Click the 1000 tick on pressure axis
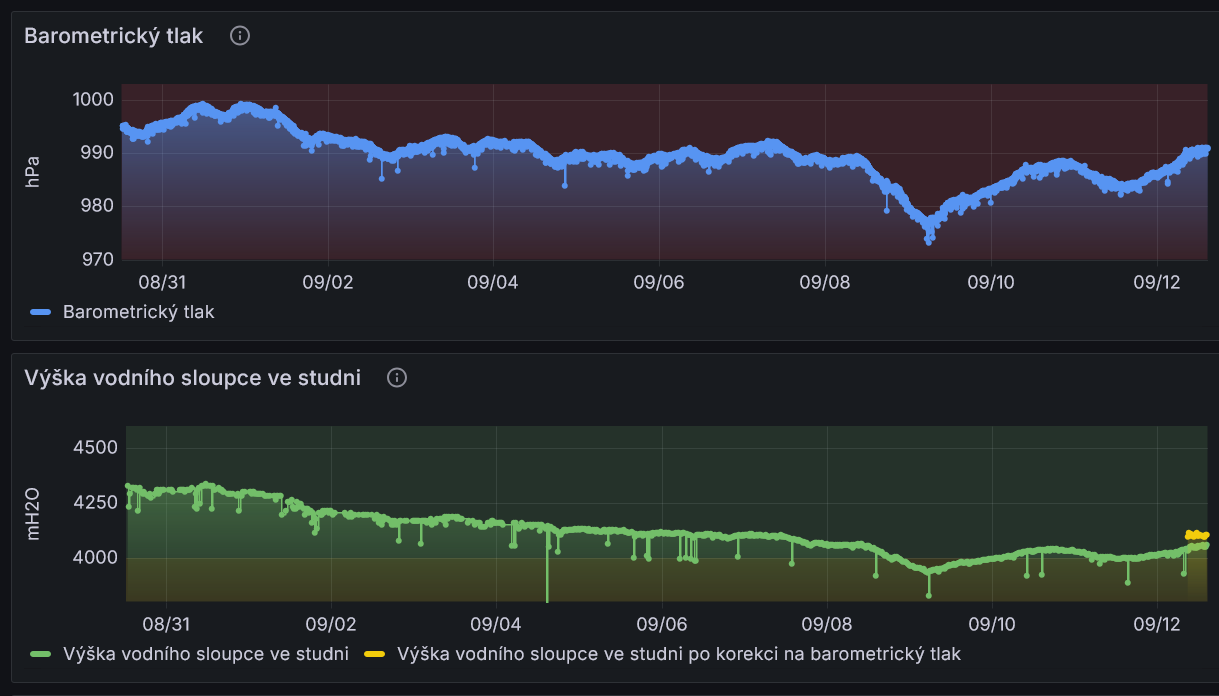The image size is (1219, 696). pyautogui.click(x=93, y=100)
